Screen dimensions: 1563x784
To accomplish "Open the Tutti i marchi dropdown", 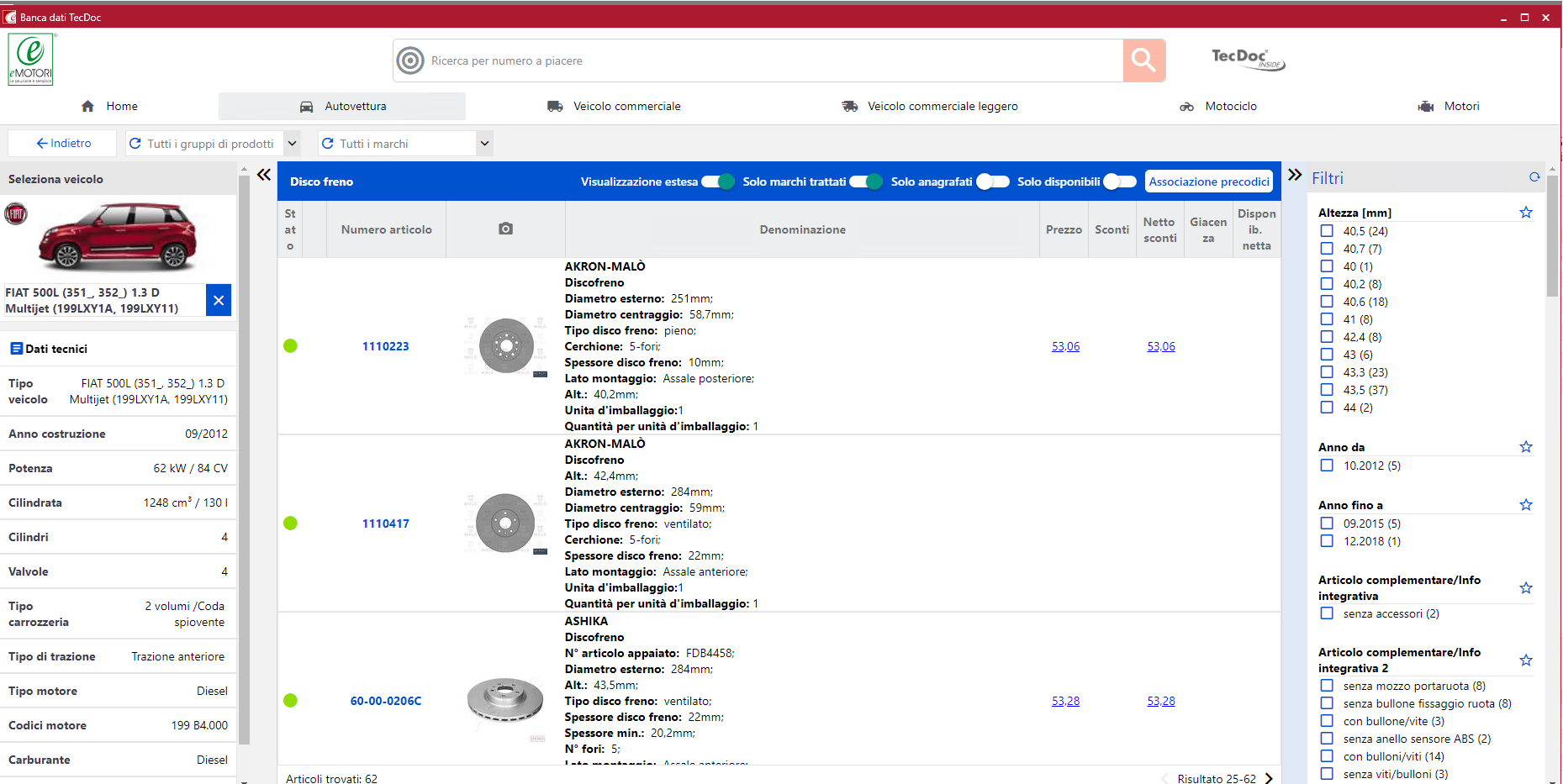I will 484,144.
